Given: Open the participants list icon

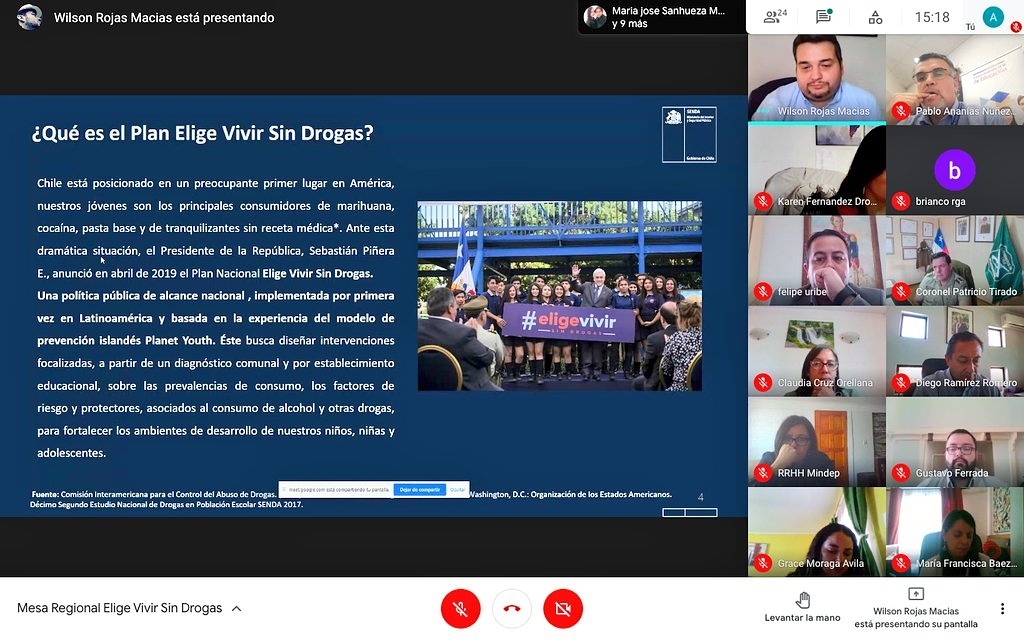Looking at the screenshot, I should 775,17.
